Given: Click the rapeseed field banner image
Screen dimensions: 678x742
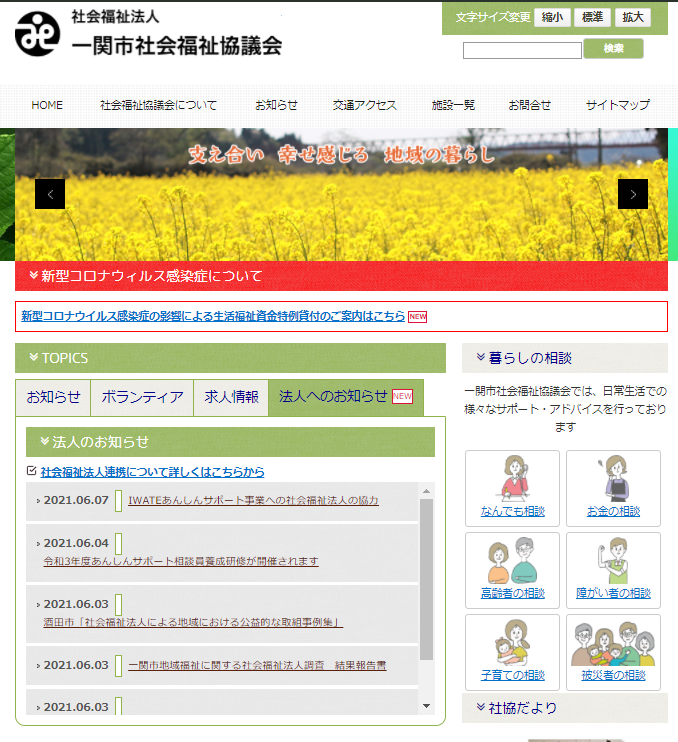Looking at the screenshot, I should point(341,194).
